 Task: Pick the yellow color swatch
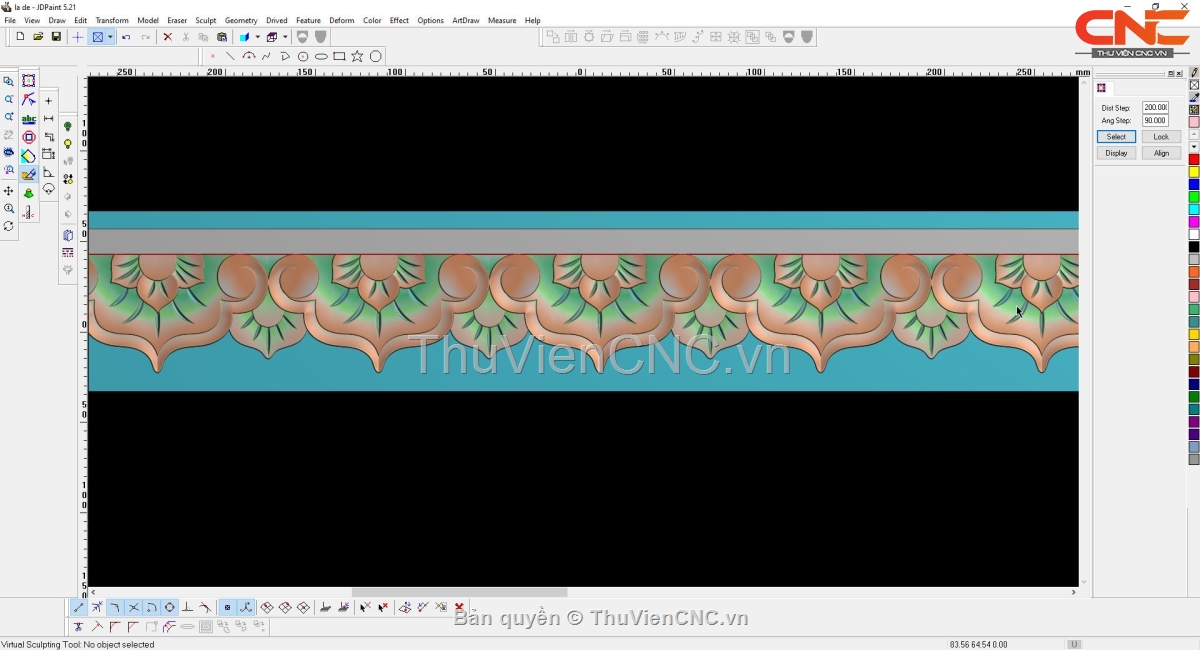(x=1194, y=172)
